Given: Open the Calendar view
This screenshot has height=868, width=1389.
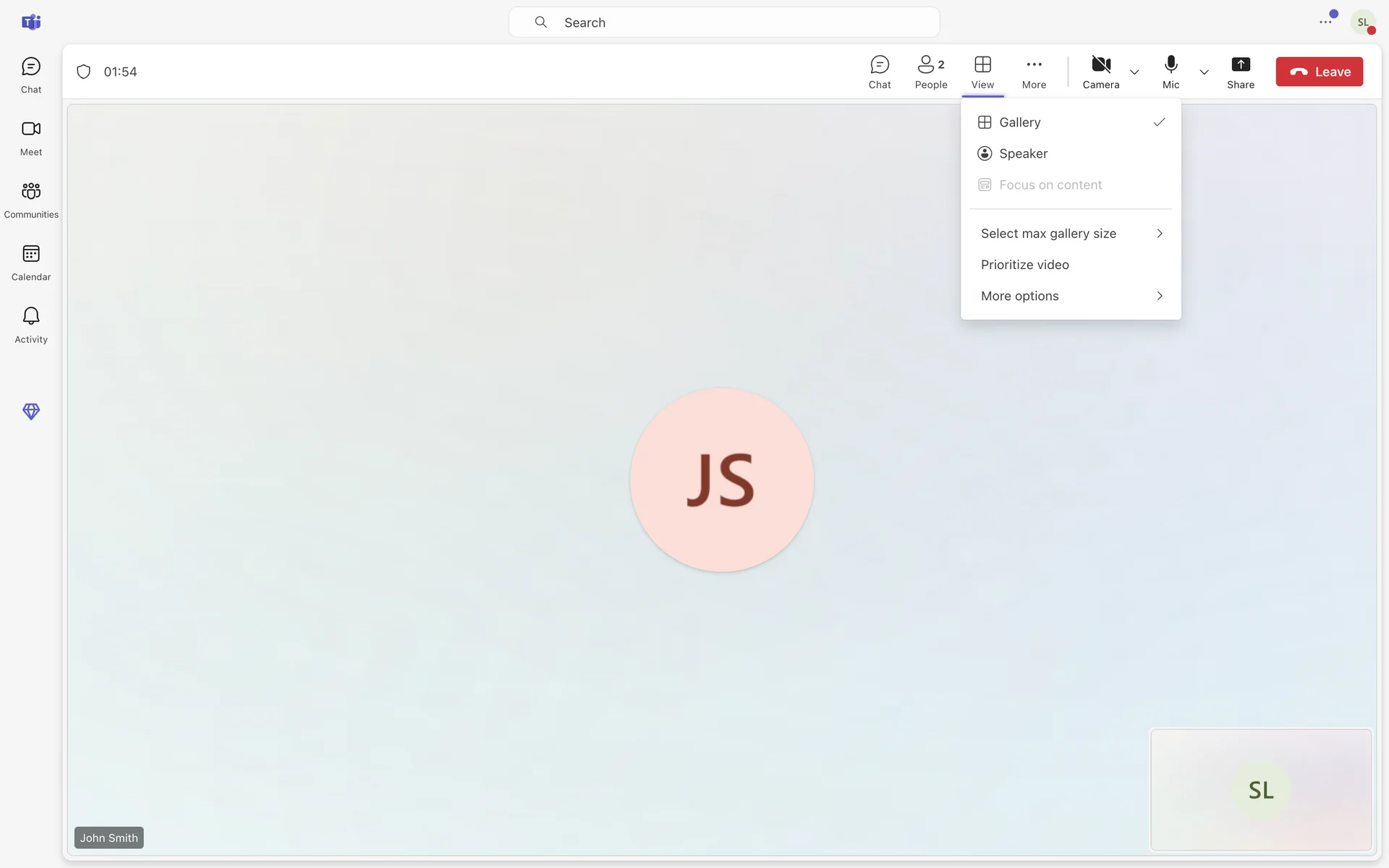Looking at the screenshot, I should point(30,263).
